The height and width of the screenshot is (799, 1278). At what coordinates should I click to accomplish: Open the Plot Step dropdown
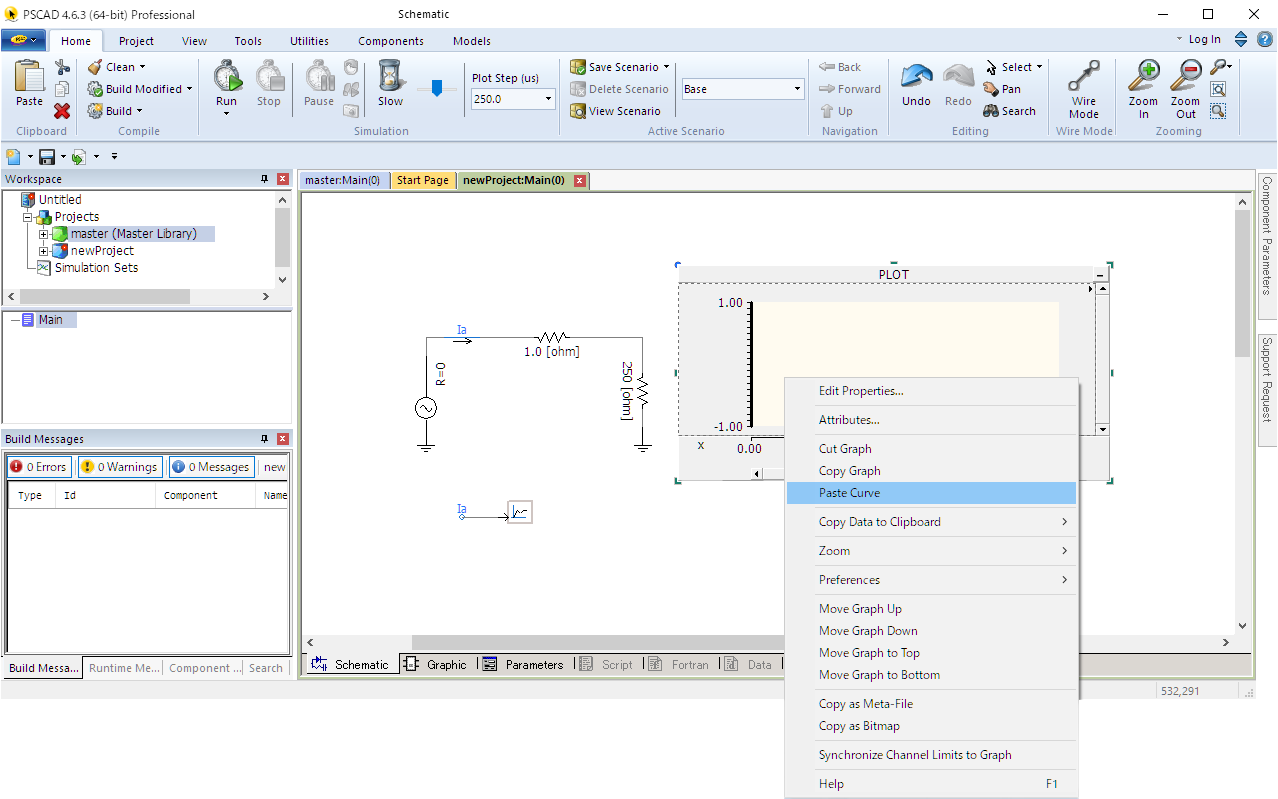[x=548, y=99]
